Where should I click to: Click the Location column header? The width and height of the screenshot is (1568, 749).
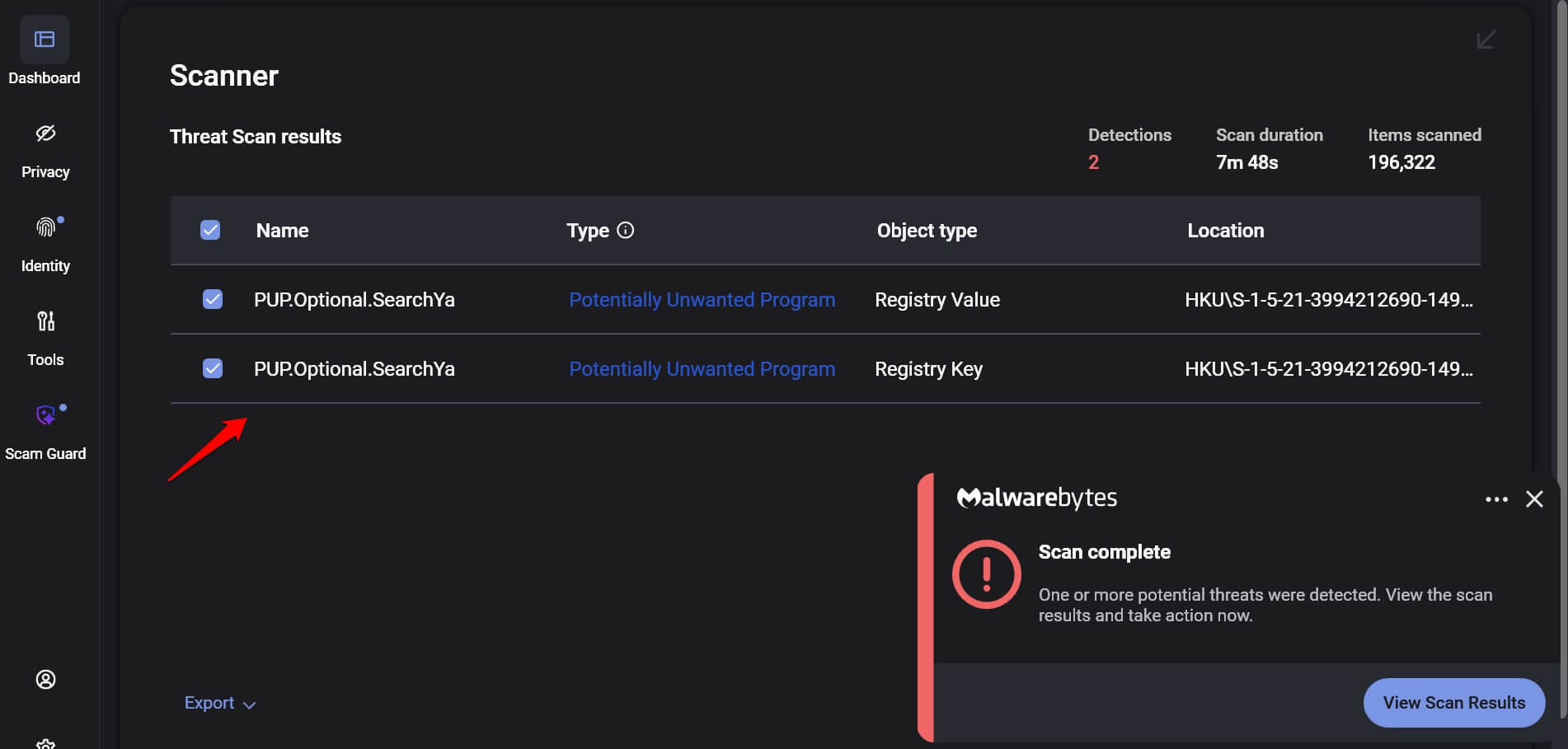[1225, 231]
